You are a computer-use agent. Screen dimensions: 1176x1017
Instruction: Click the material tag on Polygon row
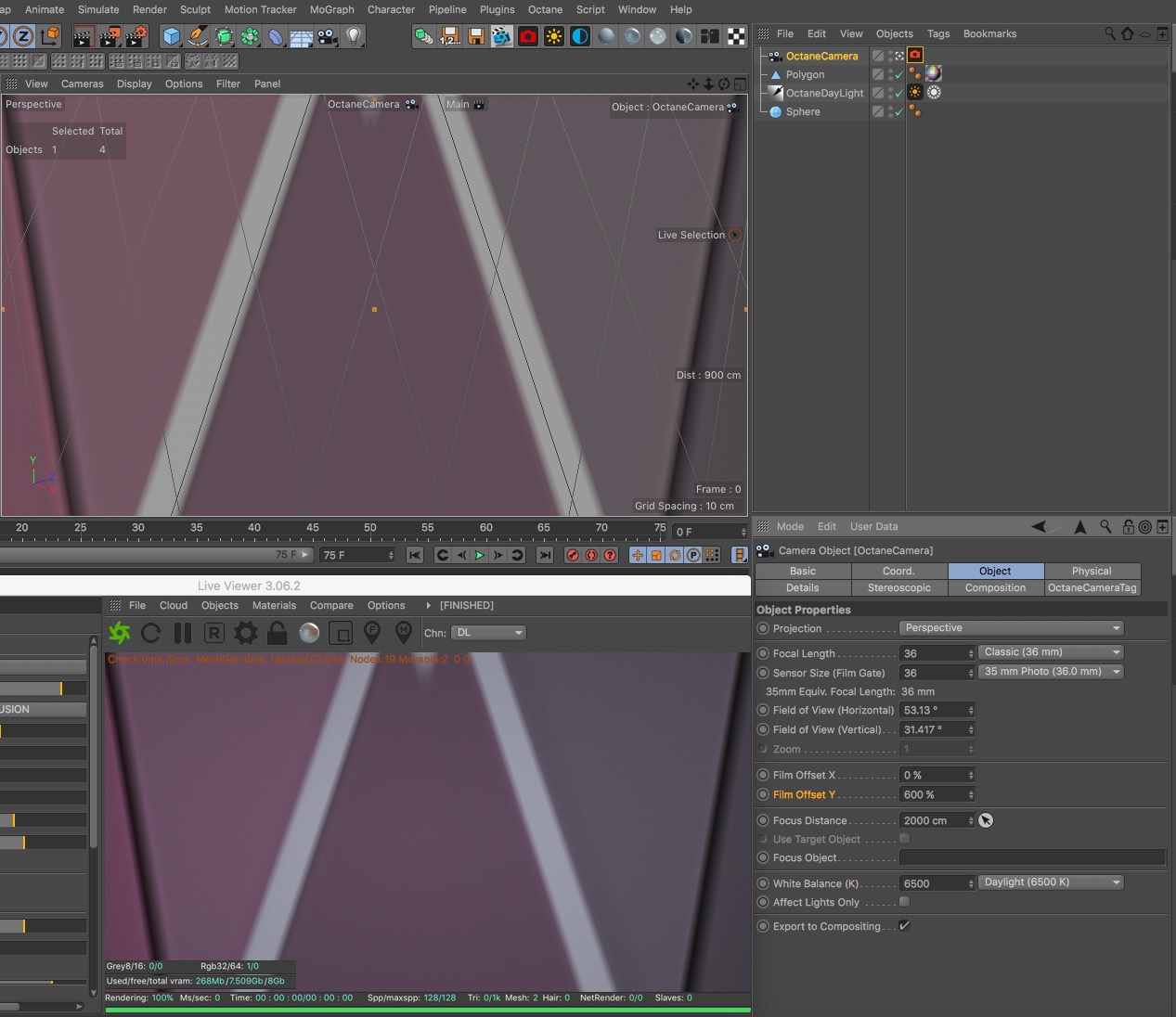[934, 73]
